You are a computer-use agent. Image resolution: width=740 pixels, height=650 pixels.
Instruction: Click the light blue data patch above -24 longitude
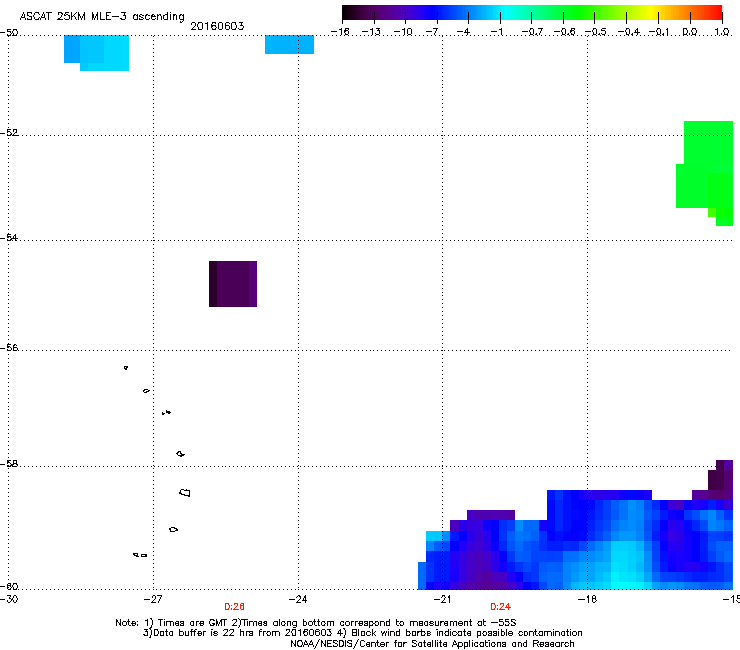289,44
